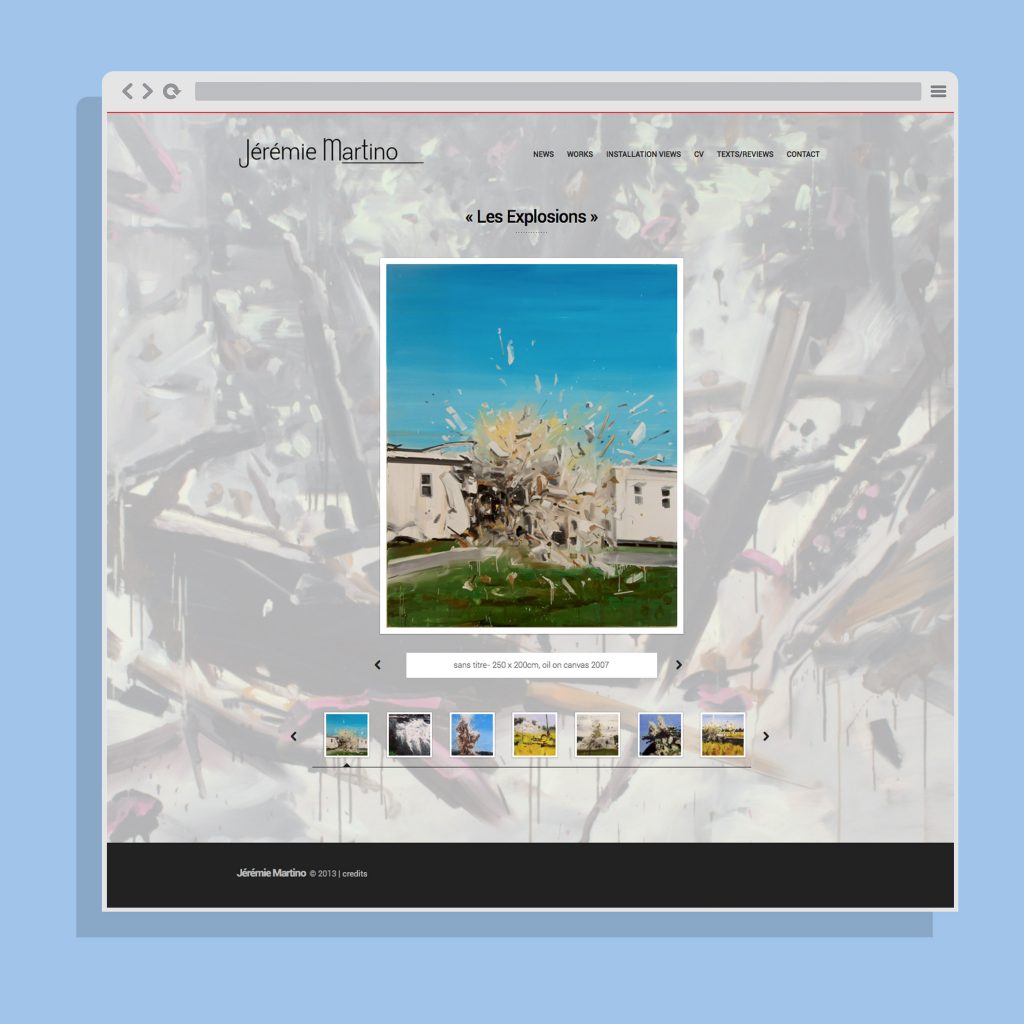Slide thumbnail strip left with arrow
Image resolution: width=1024 pixels, height=1024 pixels.
pyautogui.click(x=293, y=736)
